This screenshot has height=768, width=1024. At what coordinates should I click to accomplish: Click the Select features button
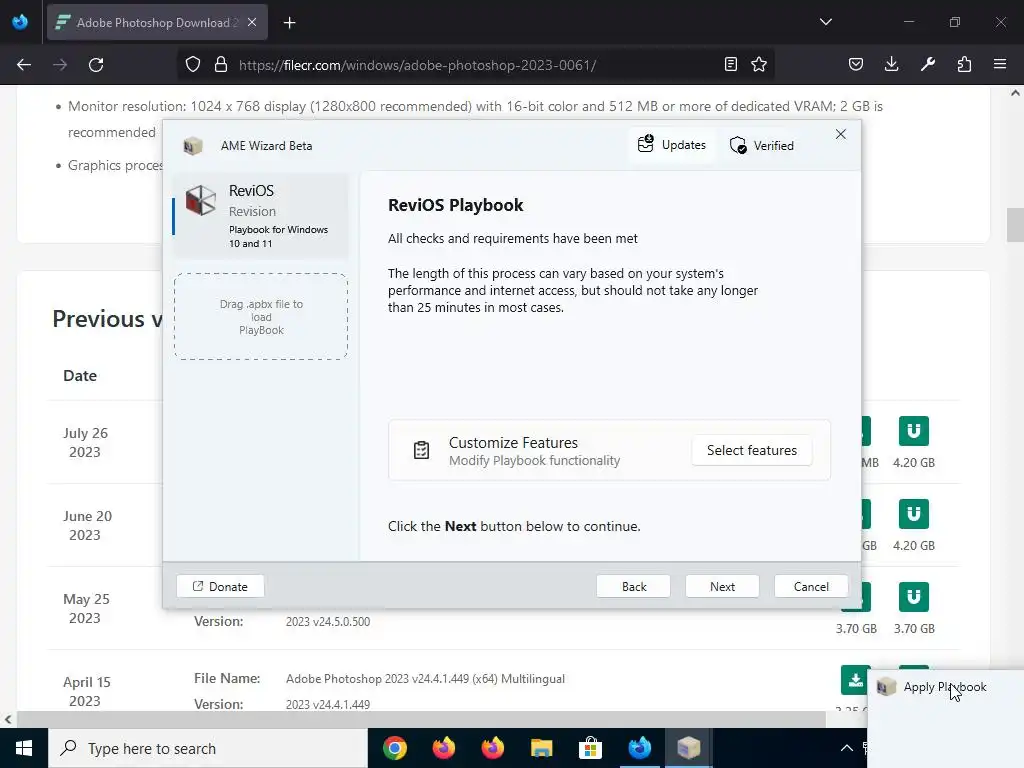tap(752, 451)
